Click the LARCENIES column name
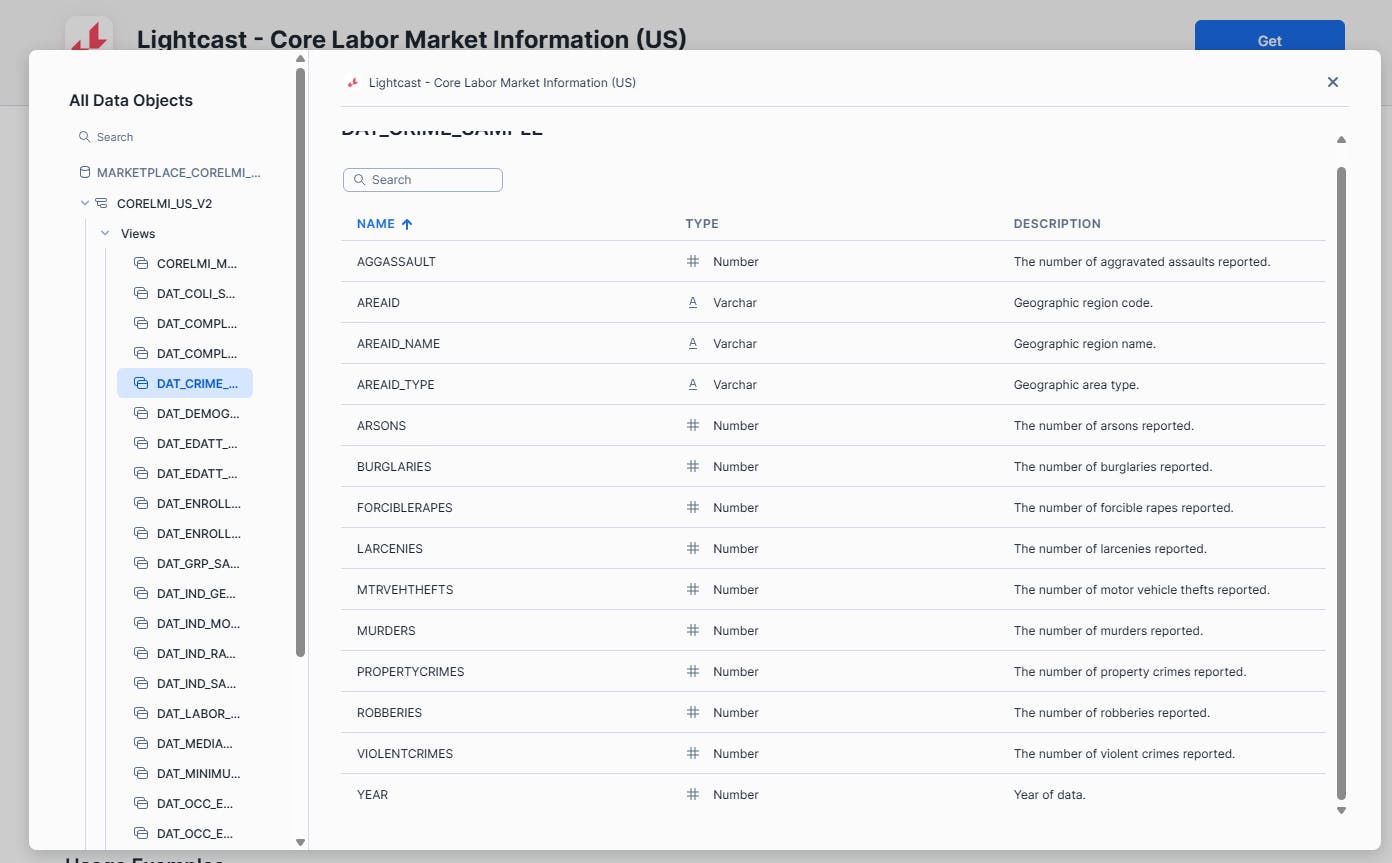1392x863 pixels. (x=390, y=548)
